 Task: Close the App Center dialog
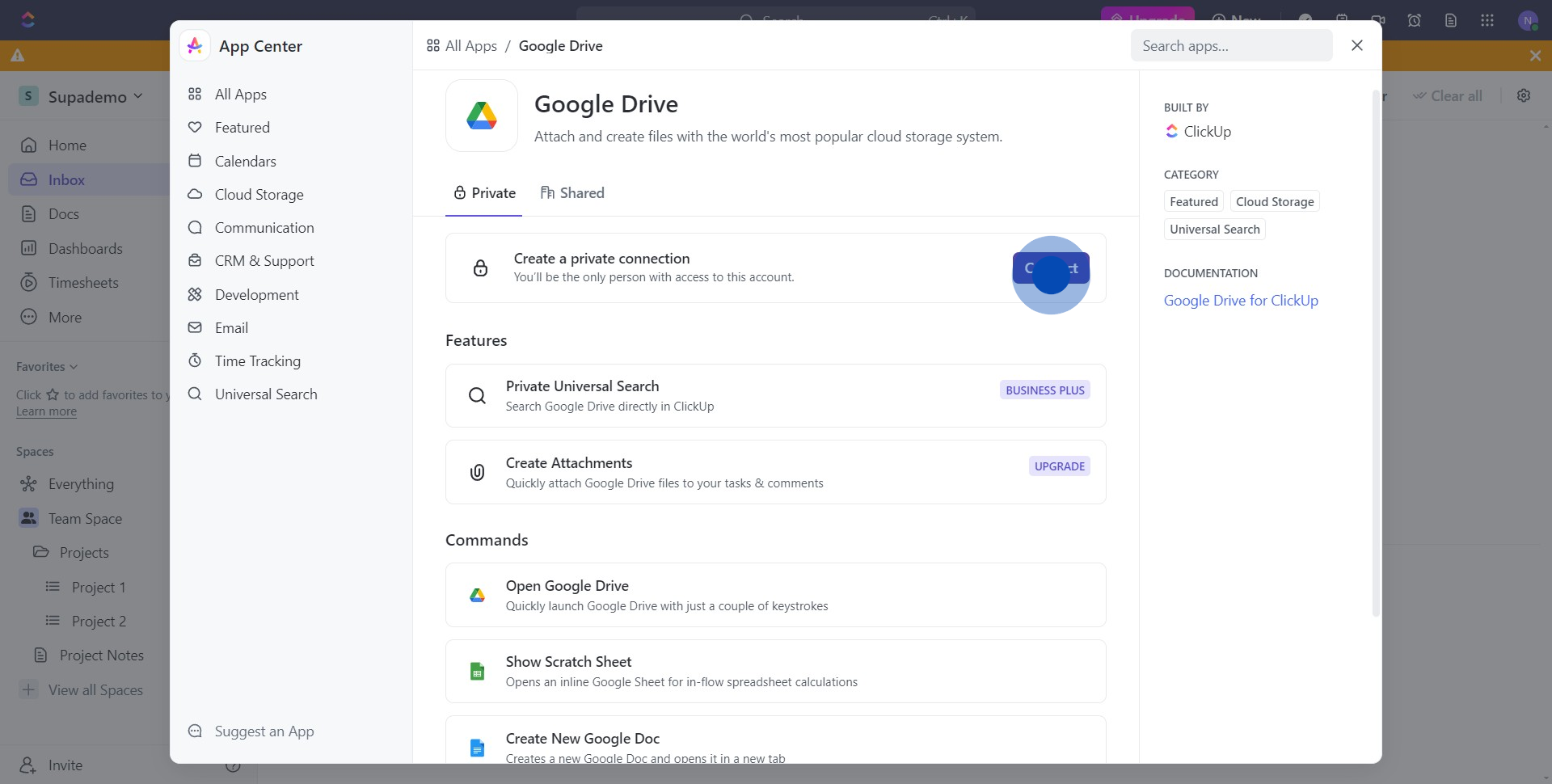coord(1356,46)
